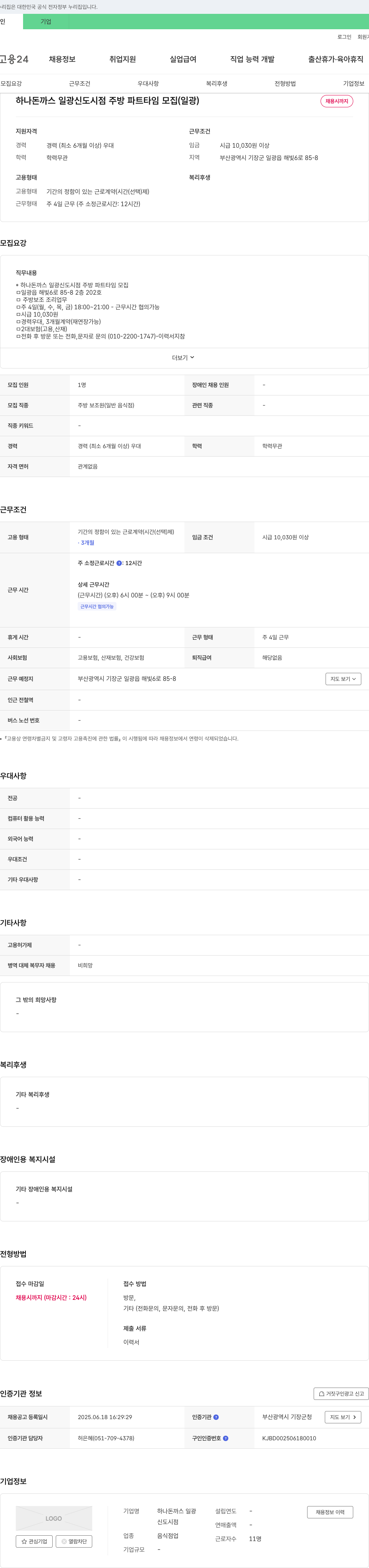Open 인증기관 details with 지도 보기 button
The height and width of the screenshot is (1568, 369).
(x=343, y=1417)
